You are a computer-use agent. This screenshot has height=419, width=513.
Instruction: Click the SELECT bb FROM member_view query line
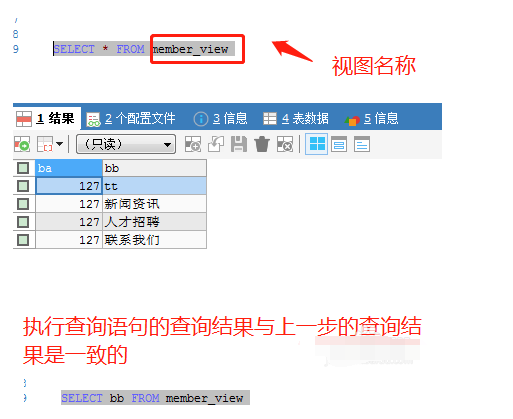tap(155, 398)
